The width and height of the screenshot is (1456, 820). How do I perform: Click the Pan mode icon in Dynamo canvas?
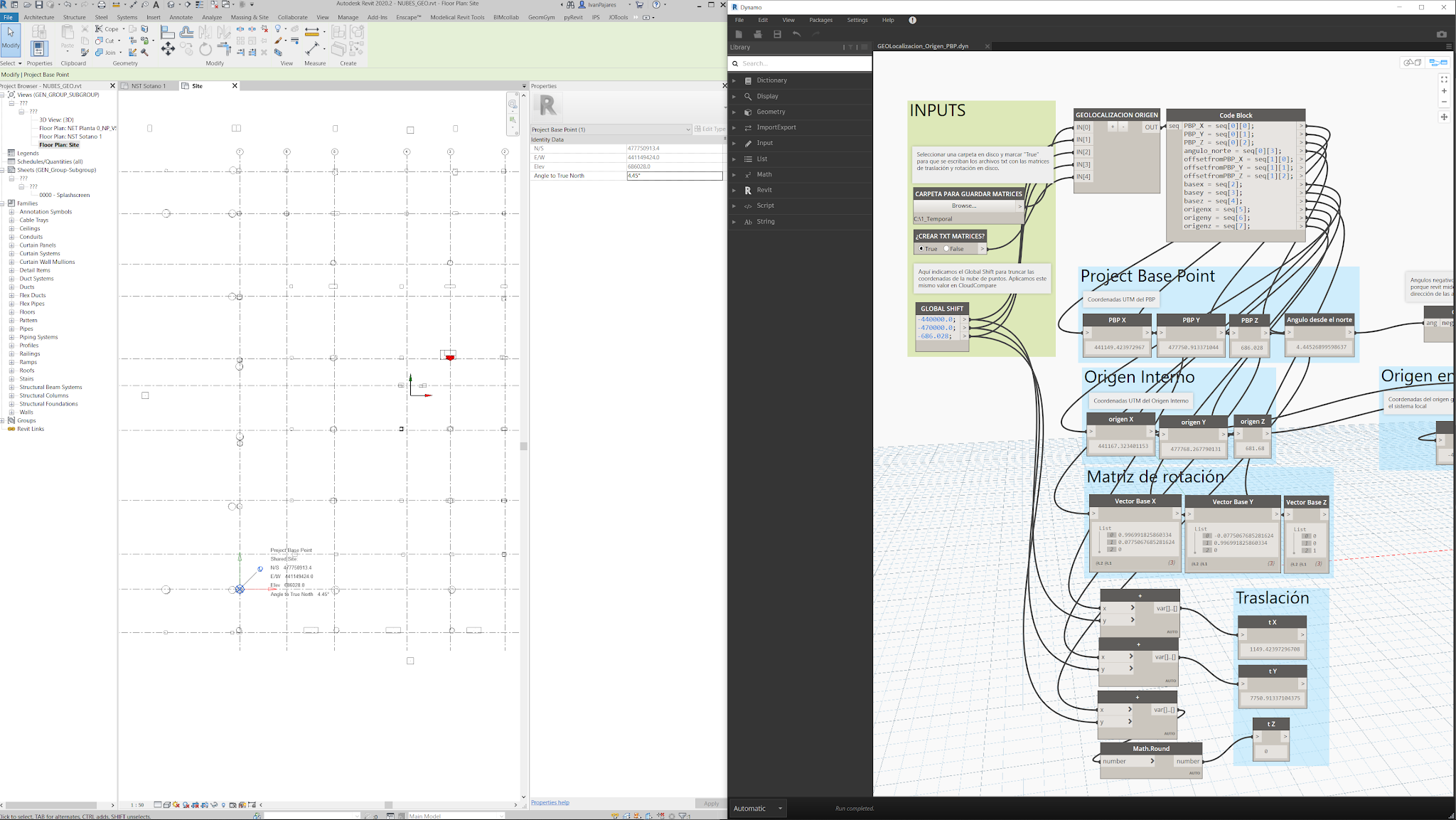tap(1444, 117)
